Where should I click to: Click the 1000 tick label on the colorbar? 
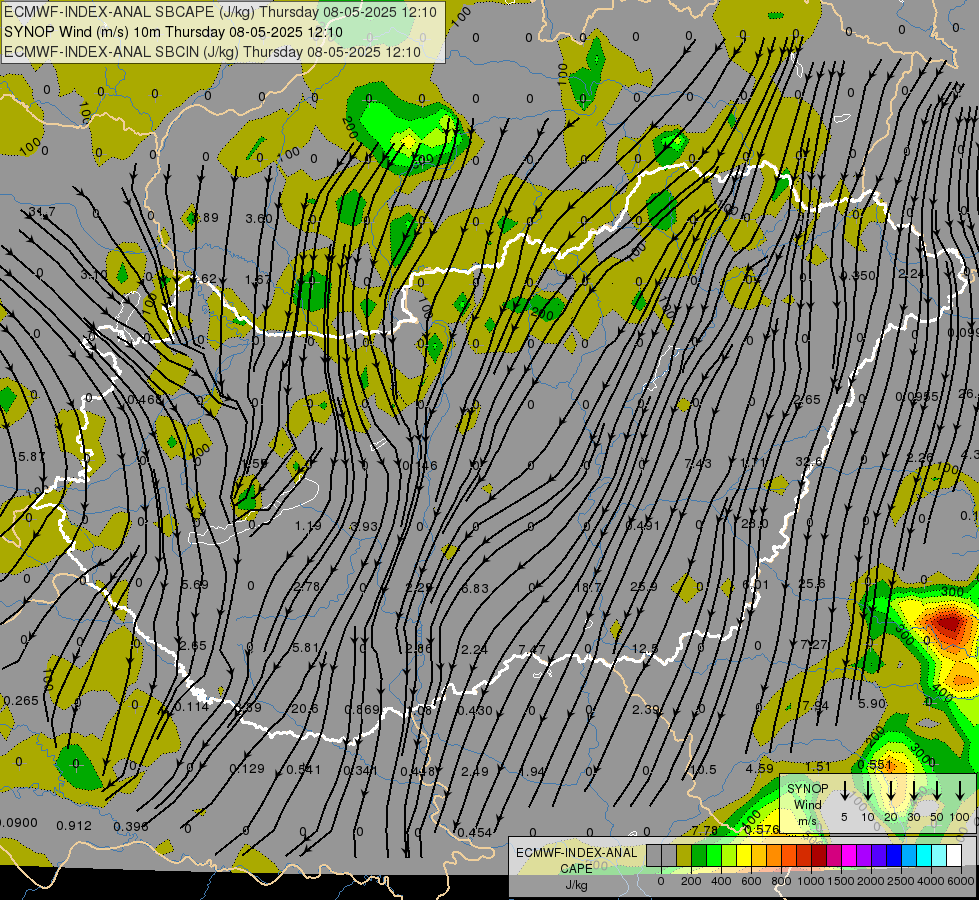[x=811, y=881]
